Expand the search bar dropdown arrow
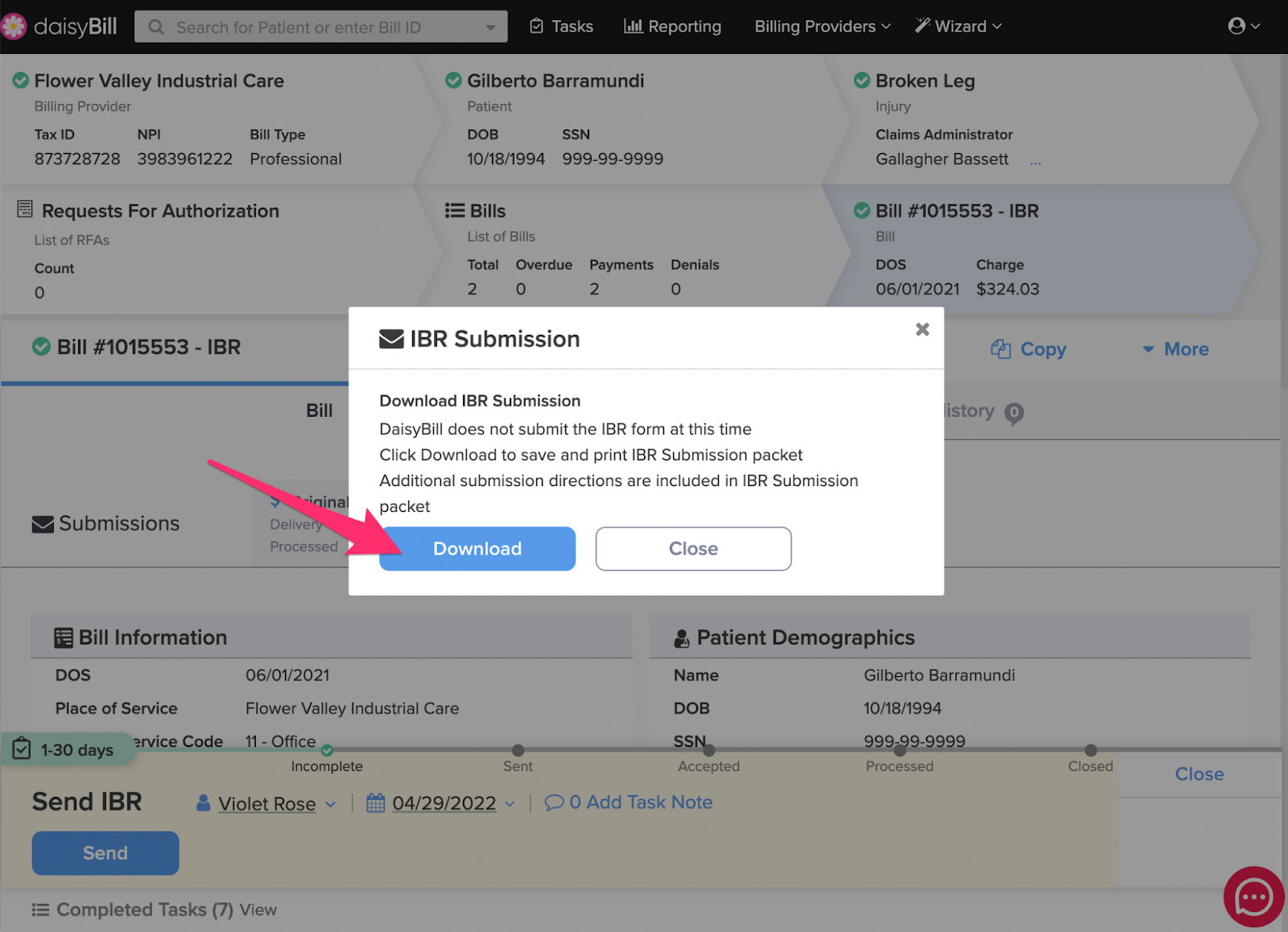This screenshot has height=932, width=1288. (x=490, y=28)
